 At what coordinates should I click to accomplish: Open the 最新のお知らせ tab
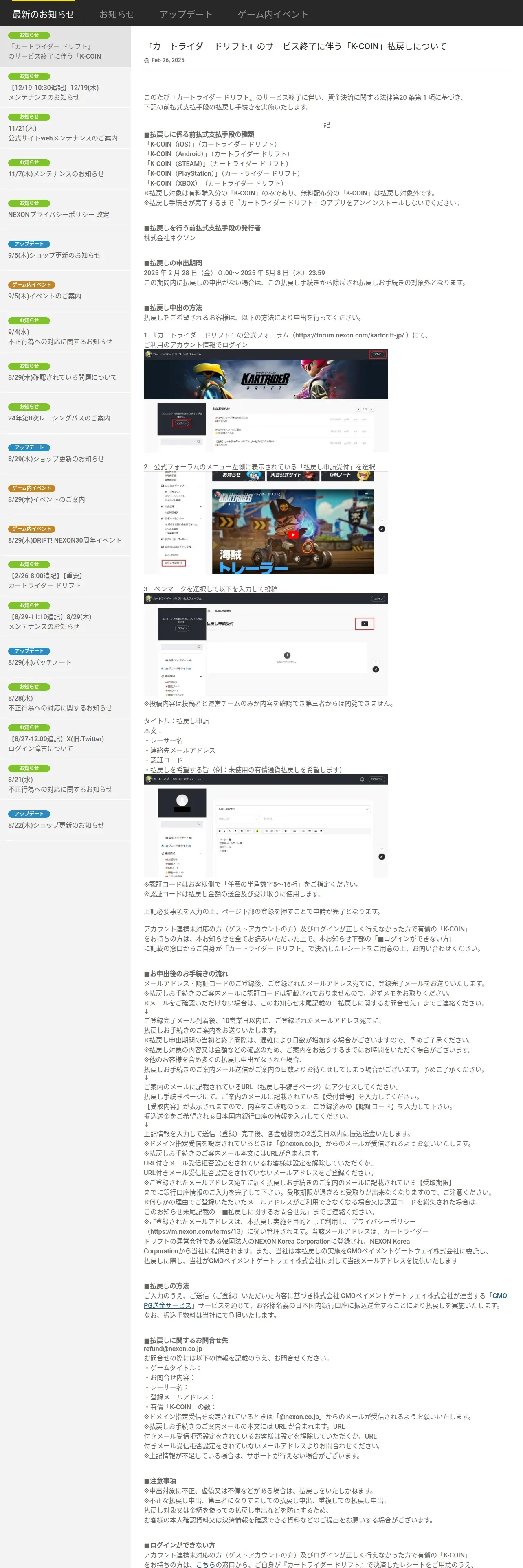tap(43, 14)
